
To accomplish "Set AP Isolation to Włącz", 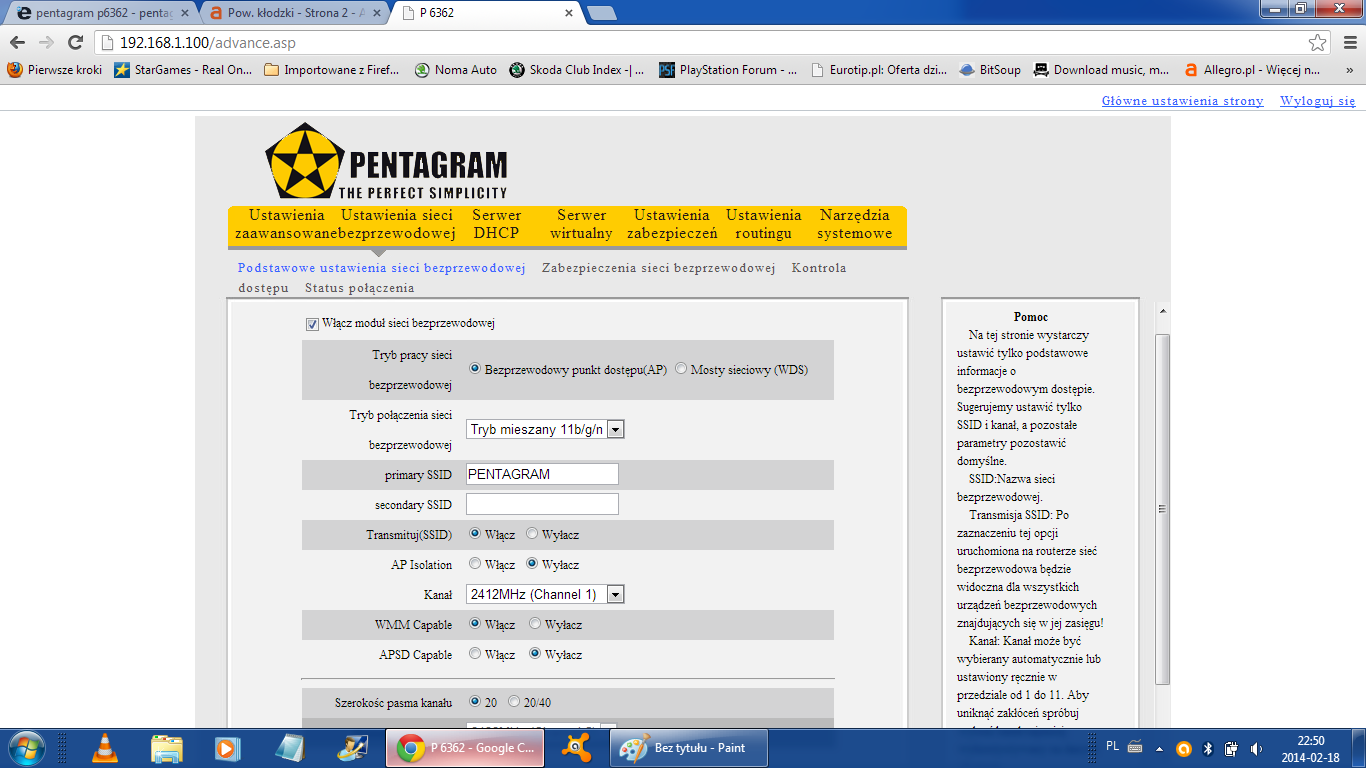I will [475, 564].
